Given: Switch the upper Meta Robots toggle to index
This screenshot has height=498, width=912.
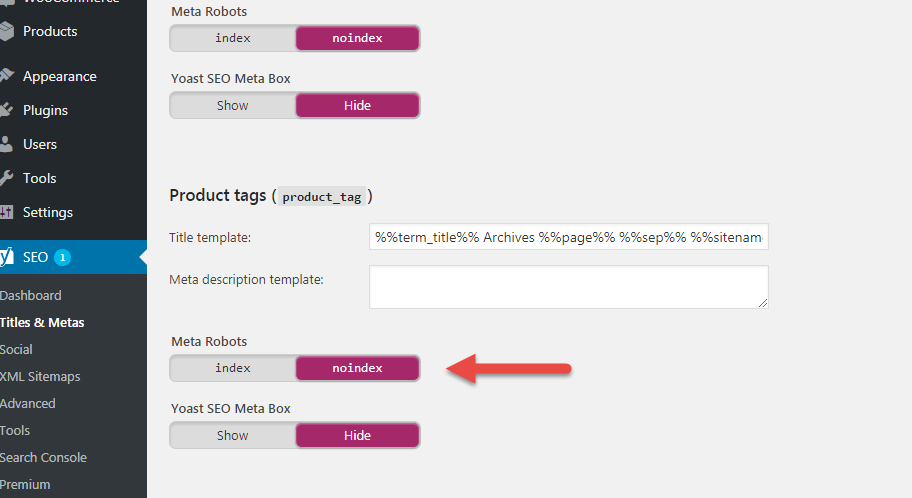Looking at the screenshot, I should point(233,38).
